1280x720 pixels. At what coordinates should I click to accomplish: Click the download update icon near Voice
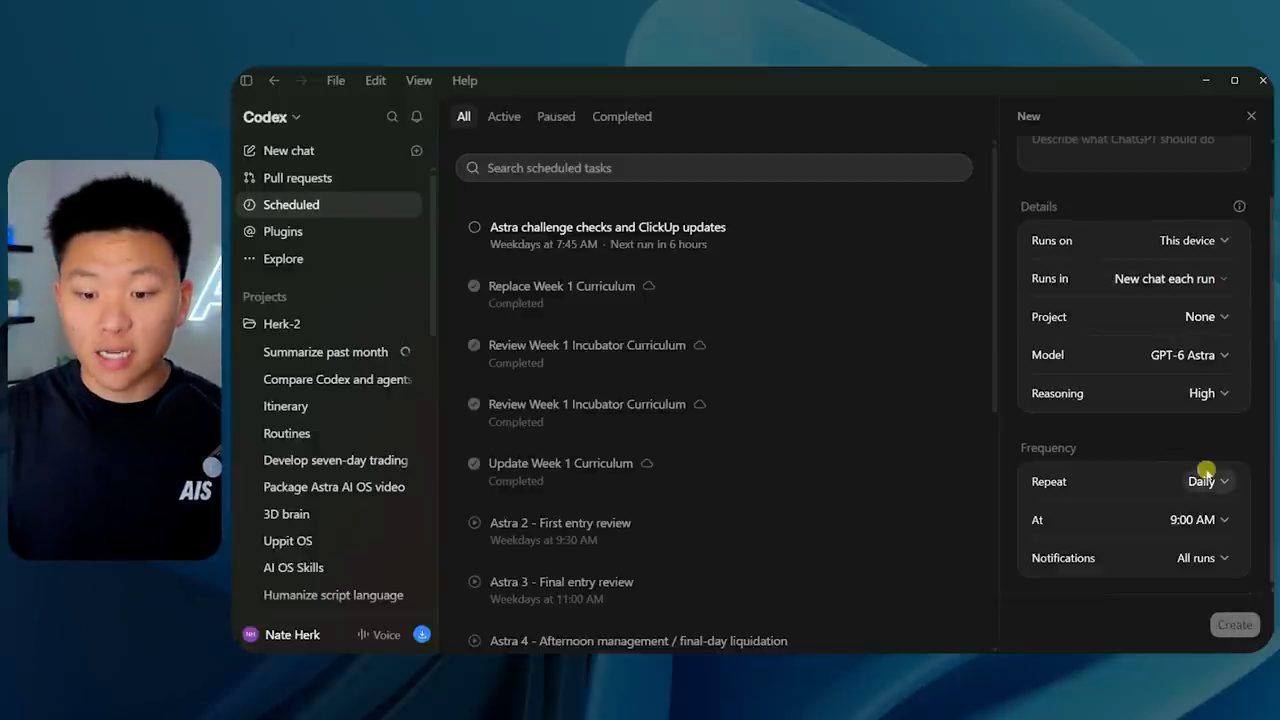click(x=422, y=634)
